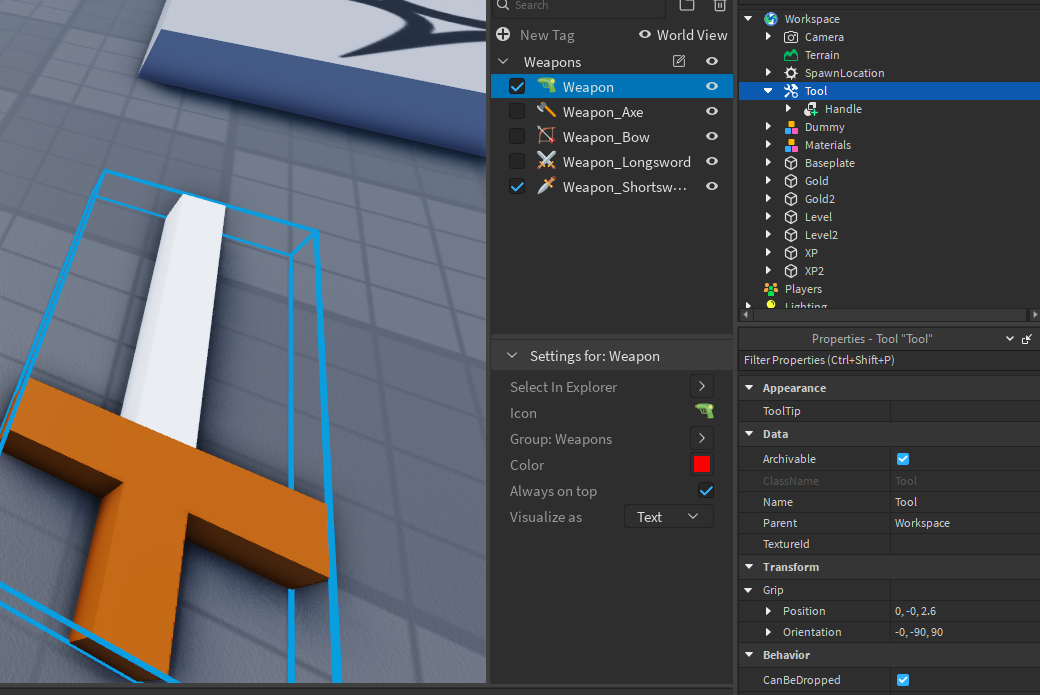1040x695 pixels.
Task: Click the rename icon for Weapons group
Action: point(679,62)
